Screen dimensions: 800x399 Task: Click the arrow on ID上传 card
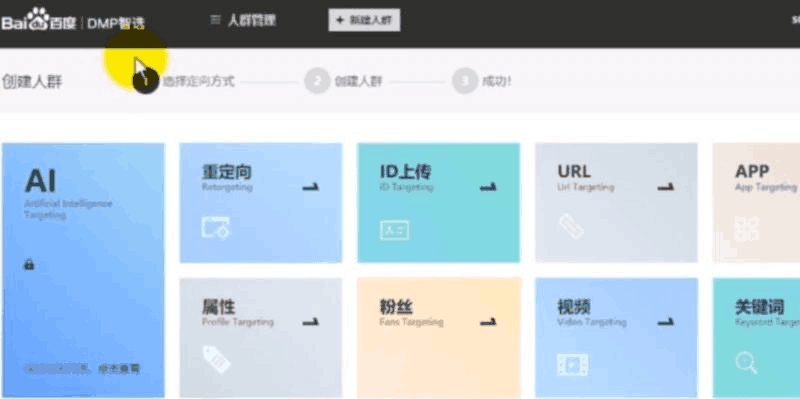(x=488, y=187)
